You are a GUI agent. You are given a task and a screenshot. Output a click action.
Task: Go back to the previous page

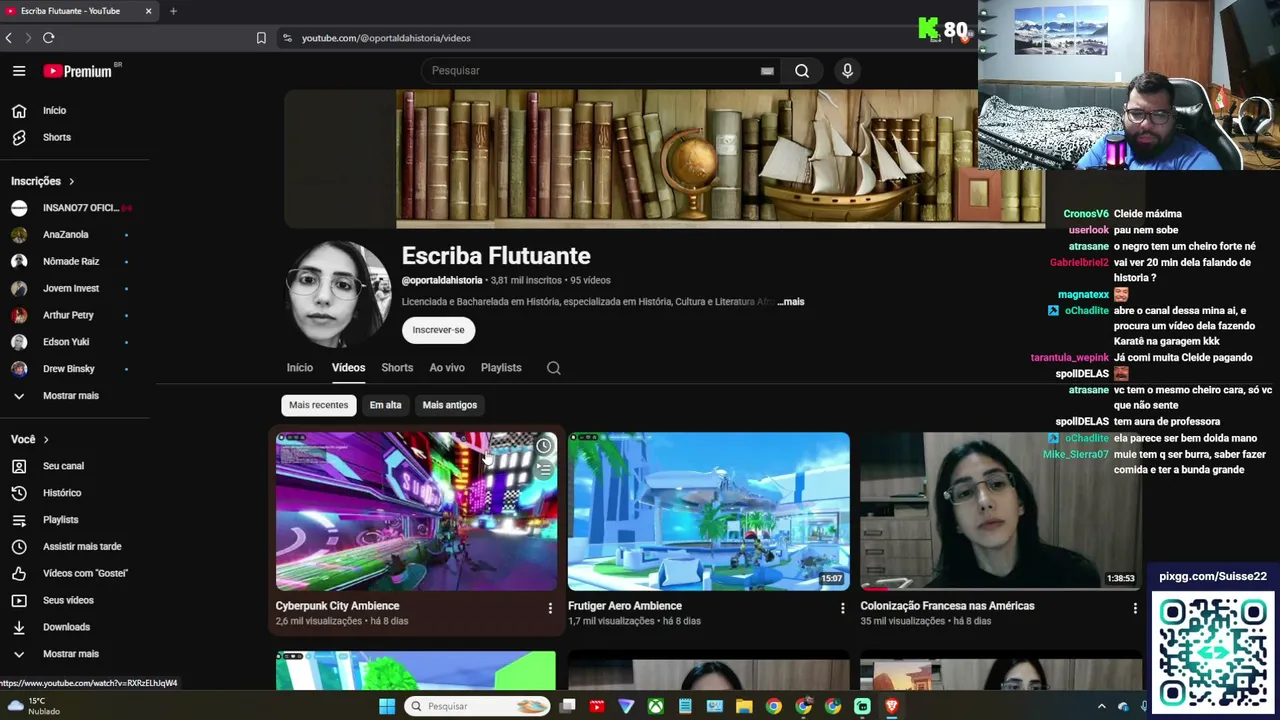tap(9, 38)
